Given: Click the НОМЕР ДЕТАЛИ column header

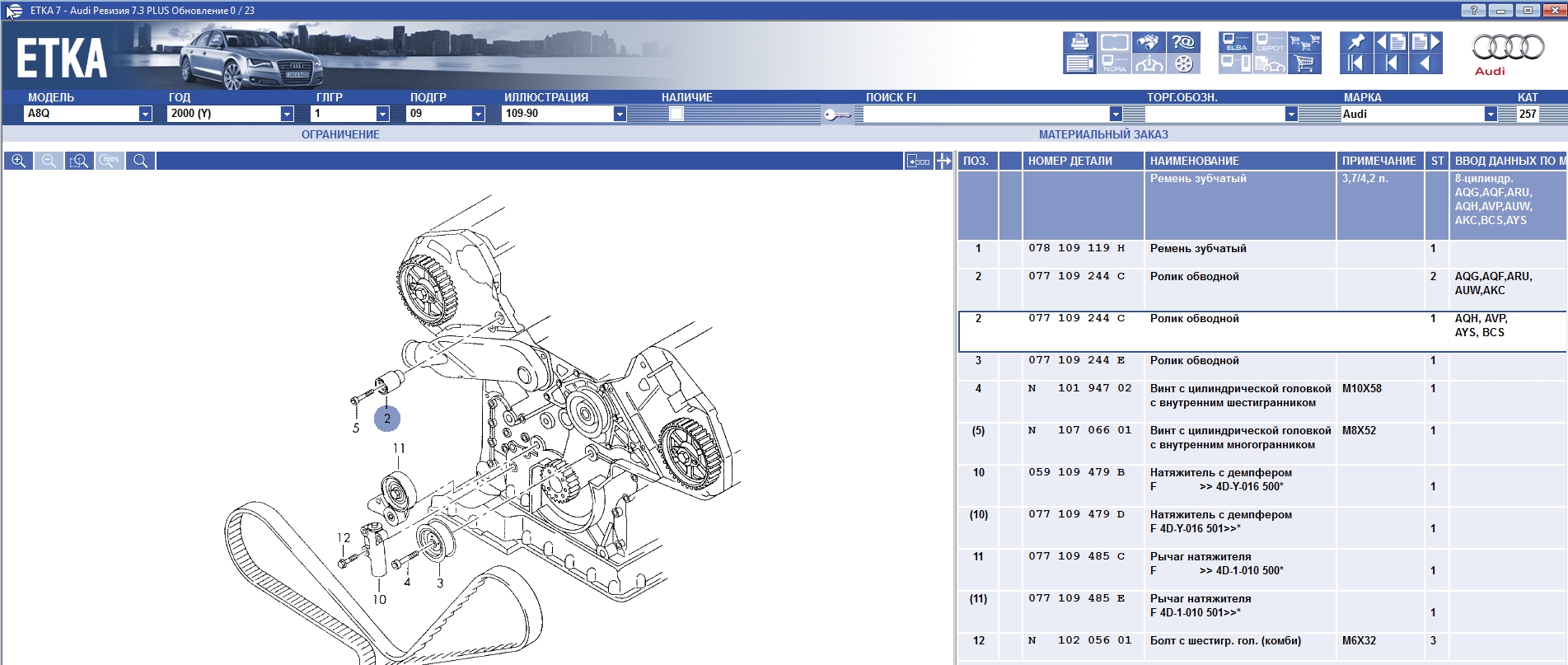Looking at the screenshot, I should pos(1070,161).
